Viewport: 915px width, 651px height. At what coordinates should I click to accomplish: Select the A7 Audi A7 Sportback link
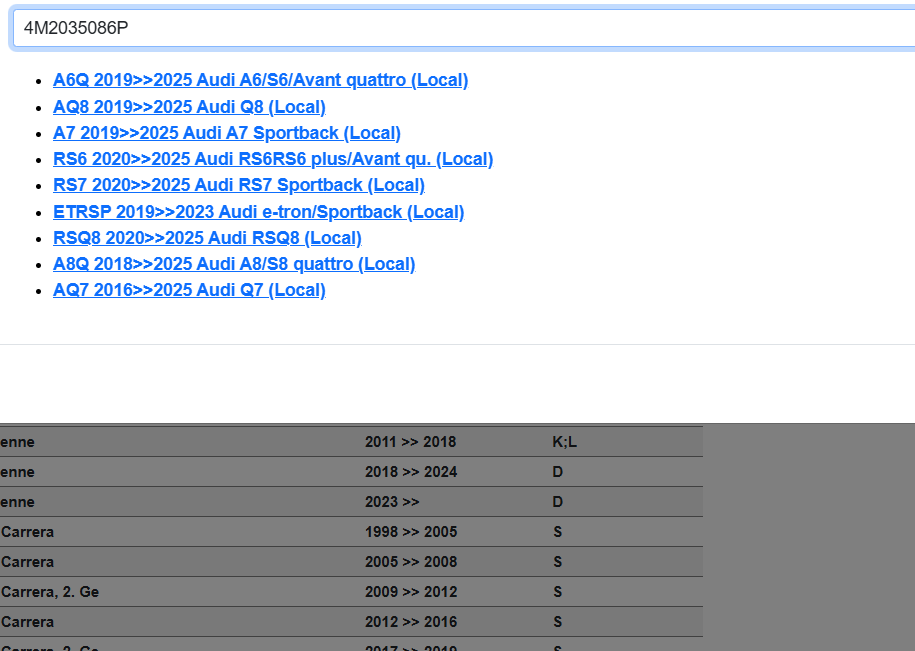pyautogui.click(x=226, y=133)
